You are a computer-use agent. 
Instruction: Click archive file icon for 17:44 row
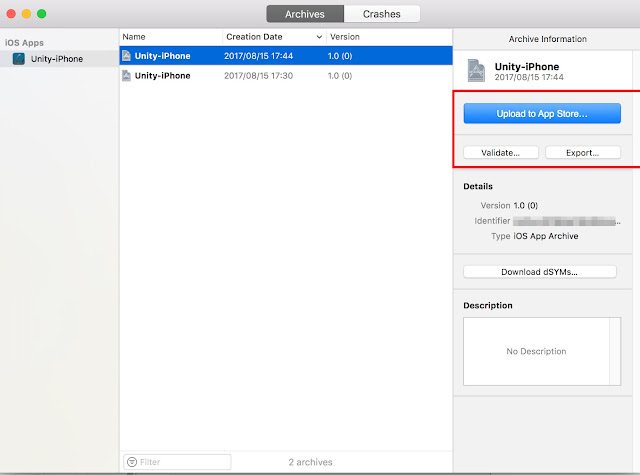click(127, 55)
